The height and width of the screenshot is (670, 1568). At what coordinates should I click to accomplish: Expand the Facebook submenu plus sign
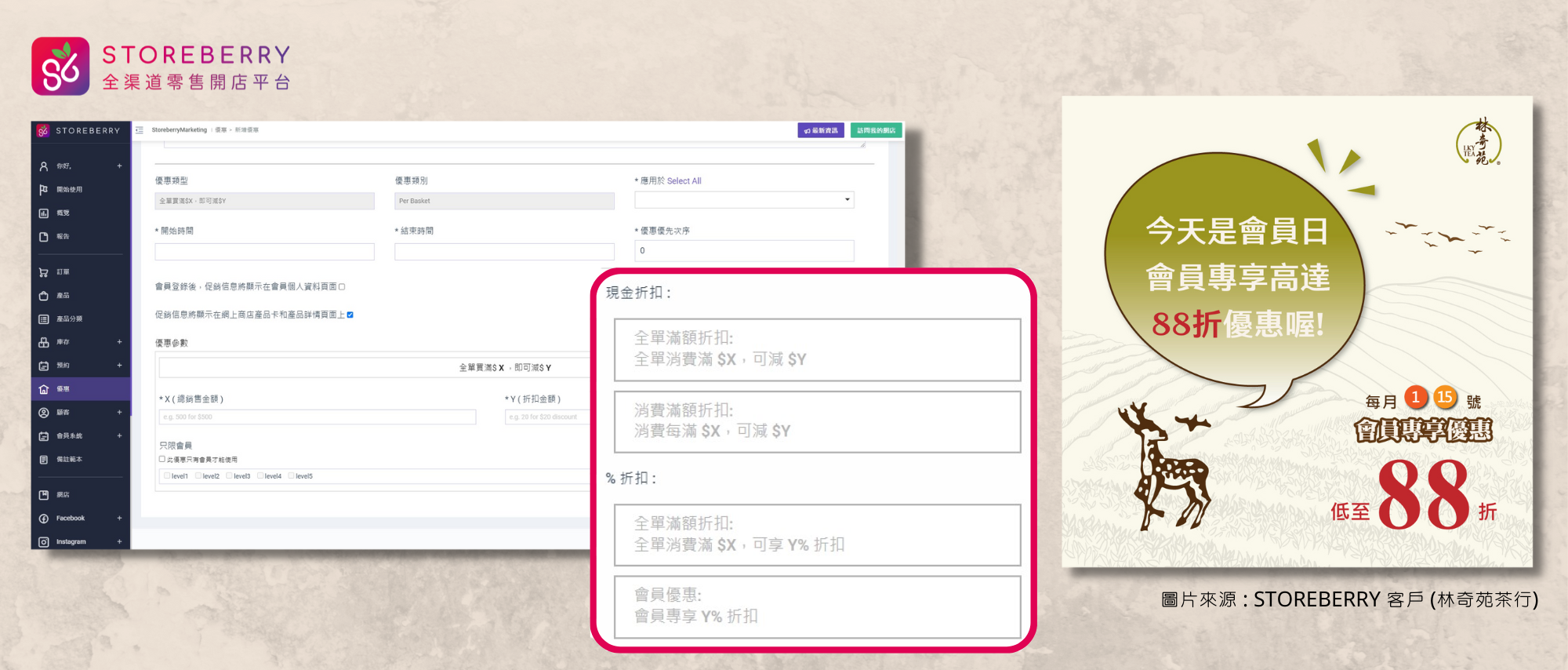(x=120, y=519)
